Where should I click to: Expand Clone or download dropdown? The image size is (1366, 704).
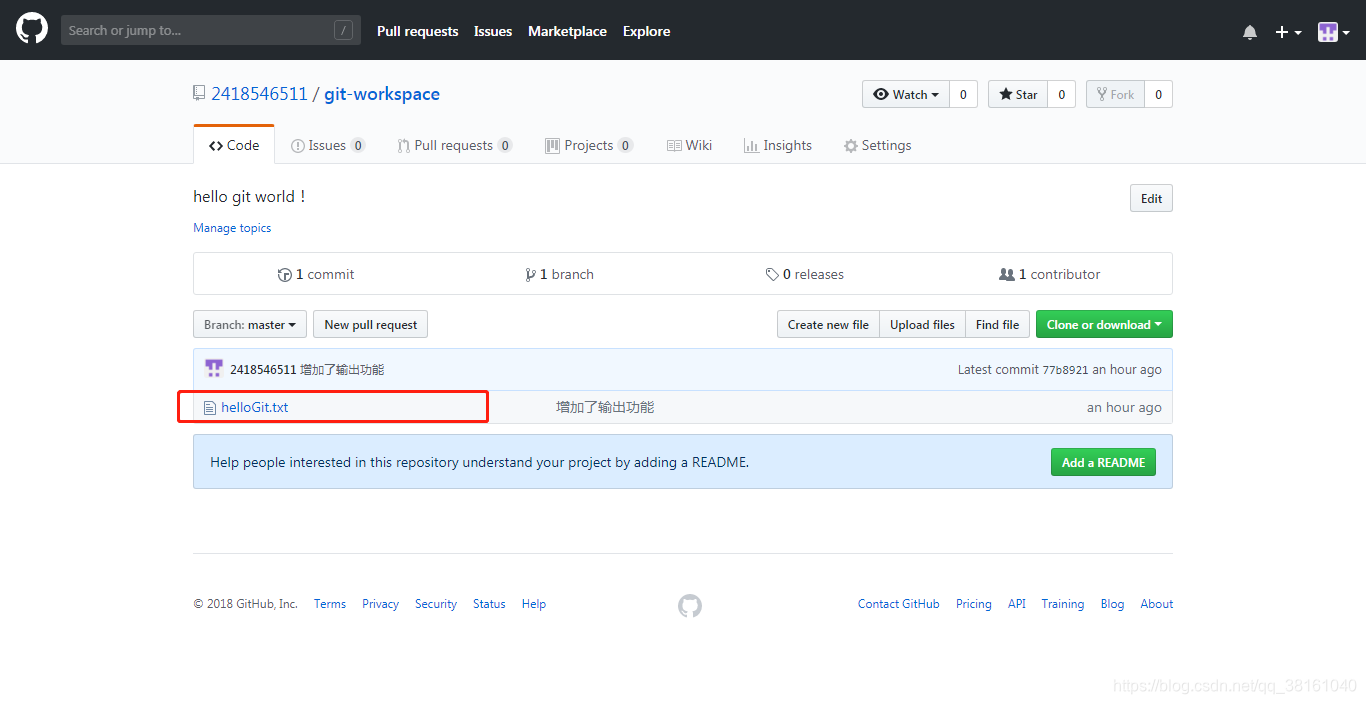click(x=1104, y=324)
